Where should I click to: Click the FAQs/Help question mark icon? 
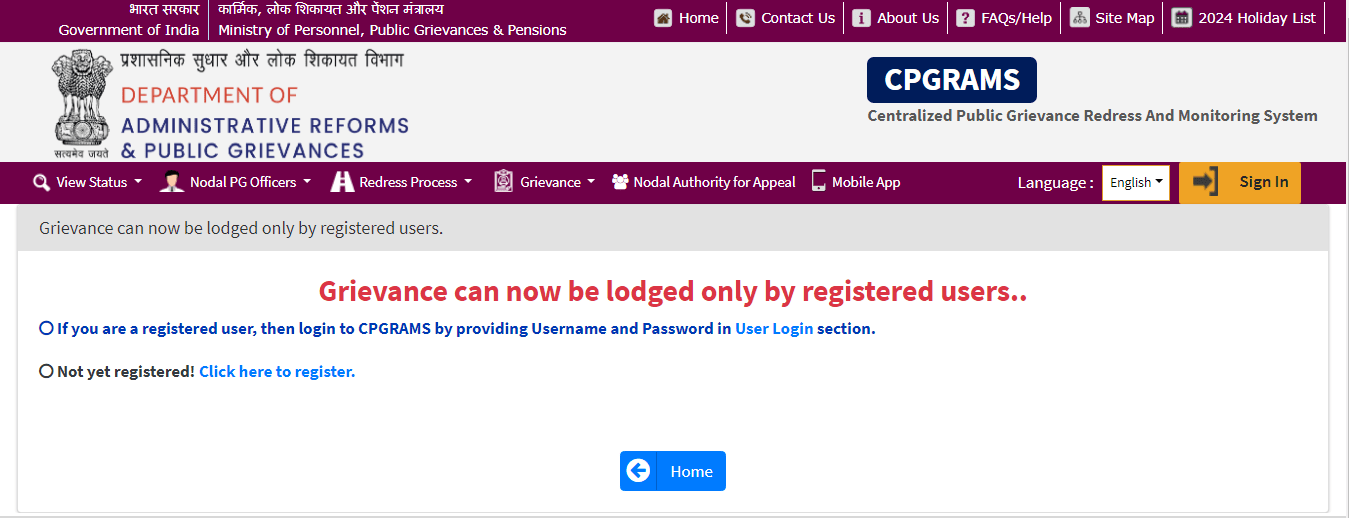pos(965,18)
